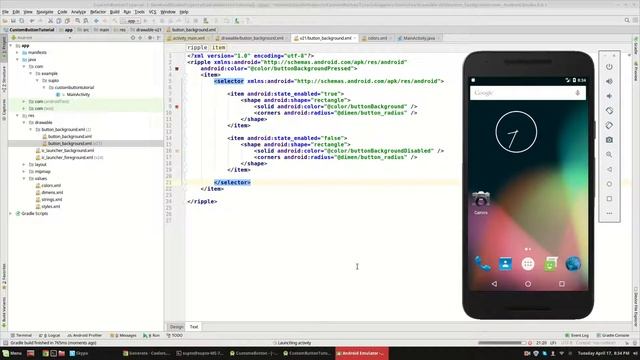Open the Terminal tool window
The width and height of the screenshot is (640, 360).
(21, 336)
